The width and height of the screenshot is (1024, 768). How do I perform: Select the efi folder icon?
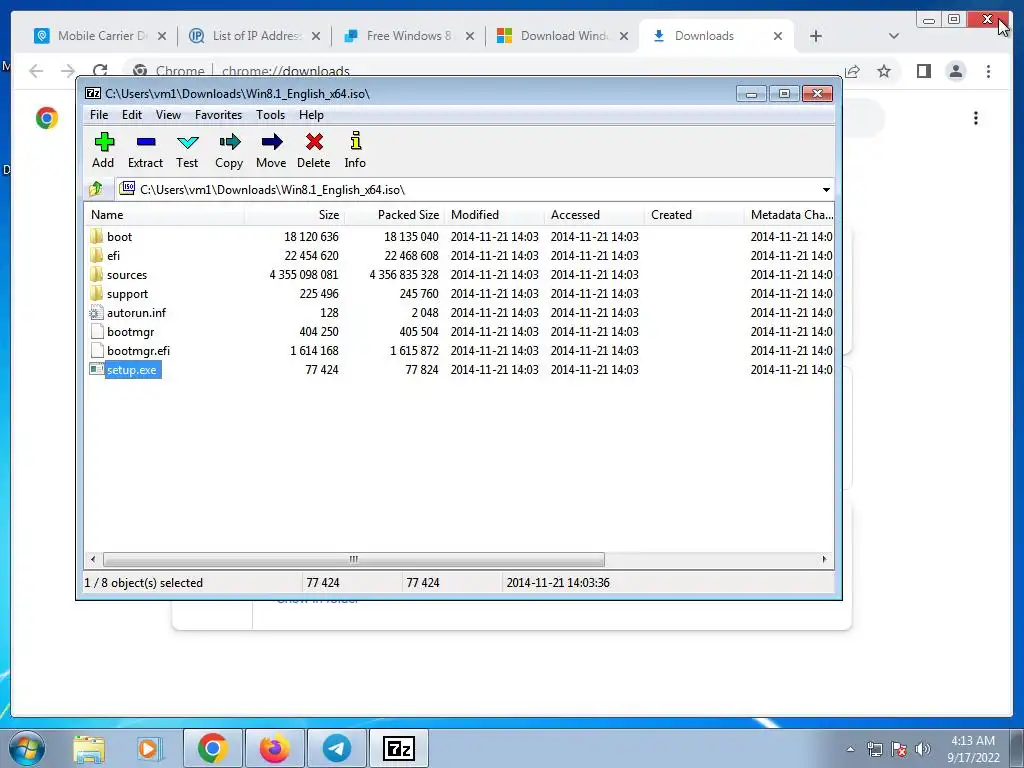[x=97, y=255]
